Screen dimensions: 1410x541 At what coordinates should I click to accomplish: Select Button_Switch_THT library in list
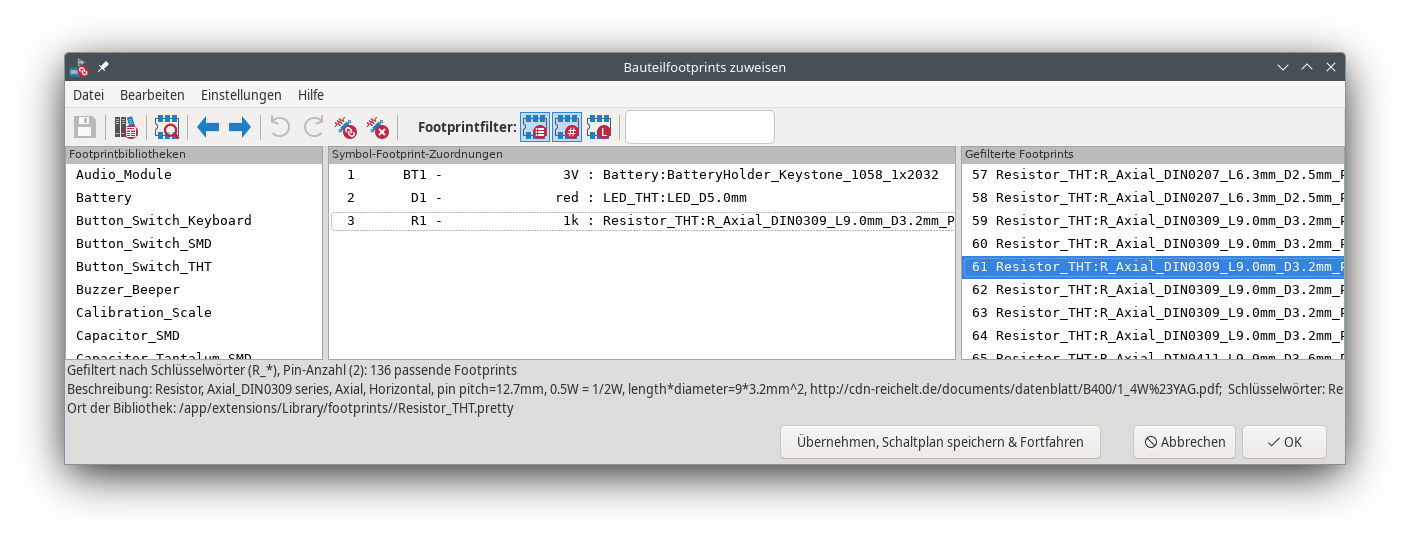tap(143, 266)
